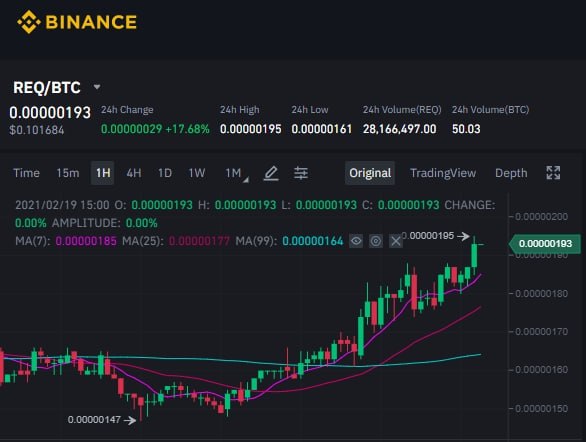Expand the 1M interval dropdown
586x442 pixels.
[237, 174]
